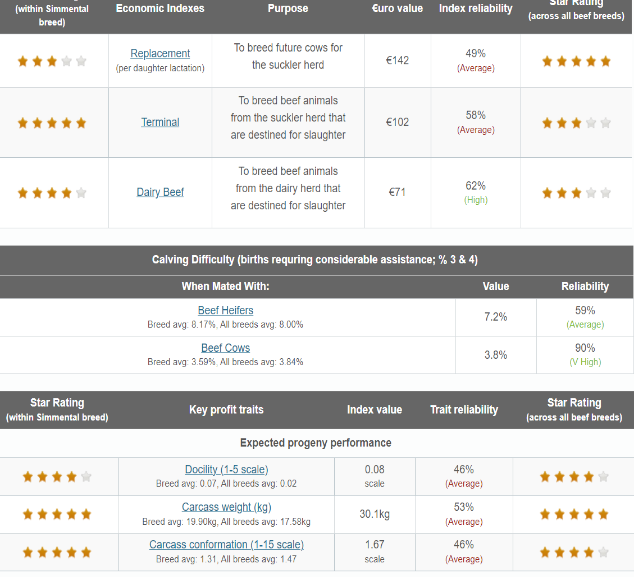634x577 pixels.
Task: Open the Beef Cows calving link
Action: click(226, 348)
